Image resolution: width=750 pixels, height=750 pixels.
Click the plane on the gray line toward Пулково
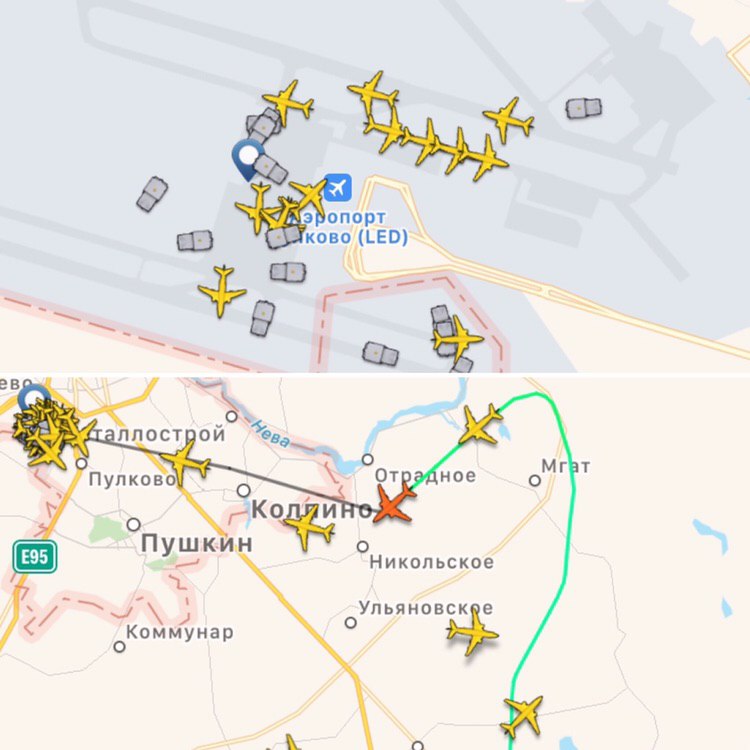point(185,462)
